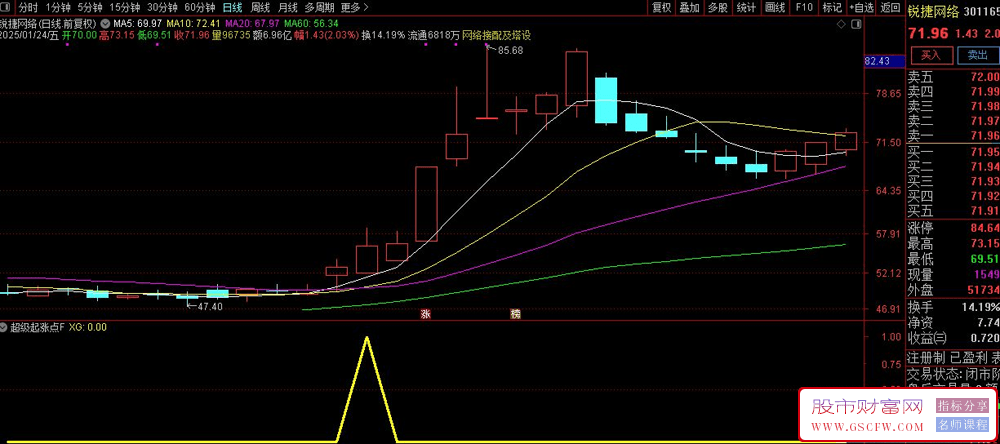
Task: Click the MA20: 67.97 indicator label
Action: click(x=253, y=24)
